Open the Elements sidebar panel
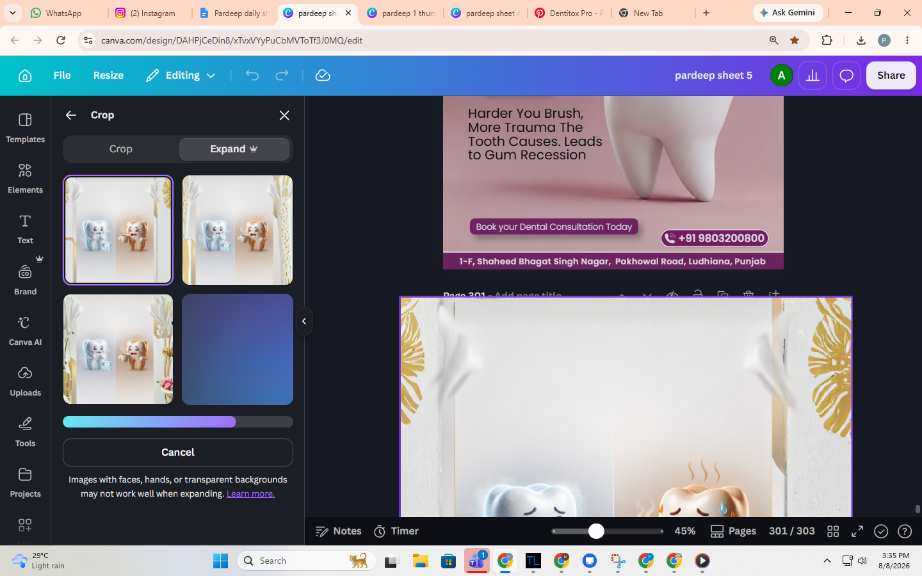922x576 pixels. pyautogui.click(x=25, y=178)
